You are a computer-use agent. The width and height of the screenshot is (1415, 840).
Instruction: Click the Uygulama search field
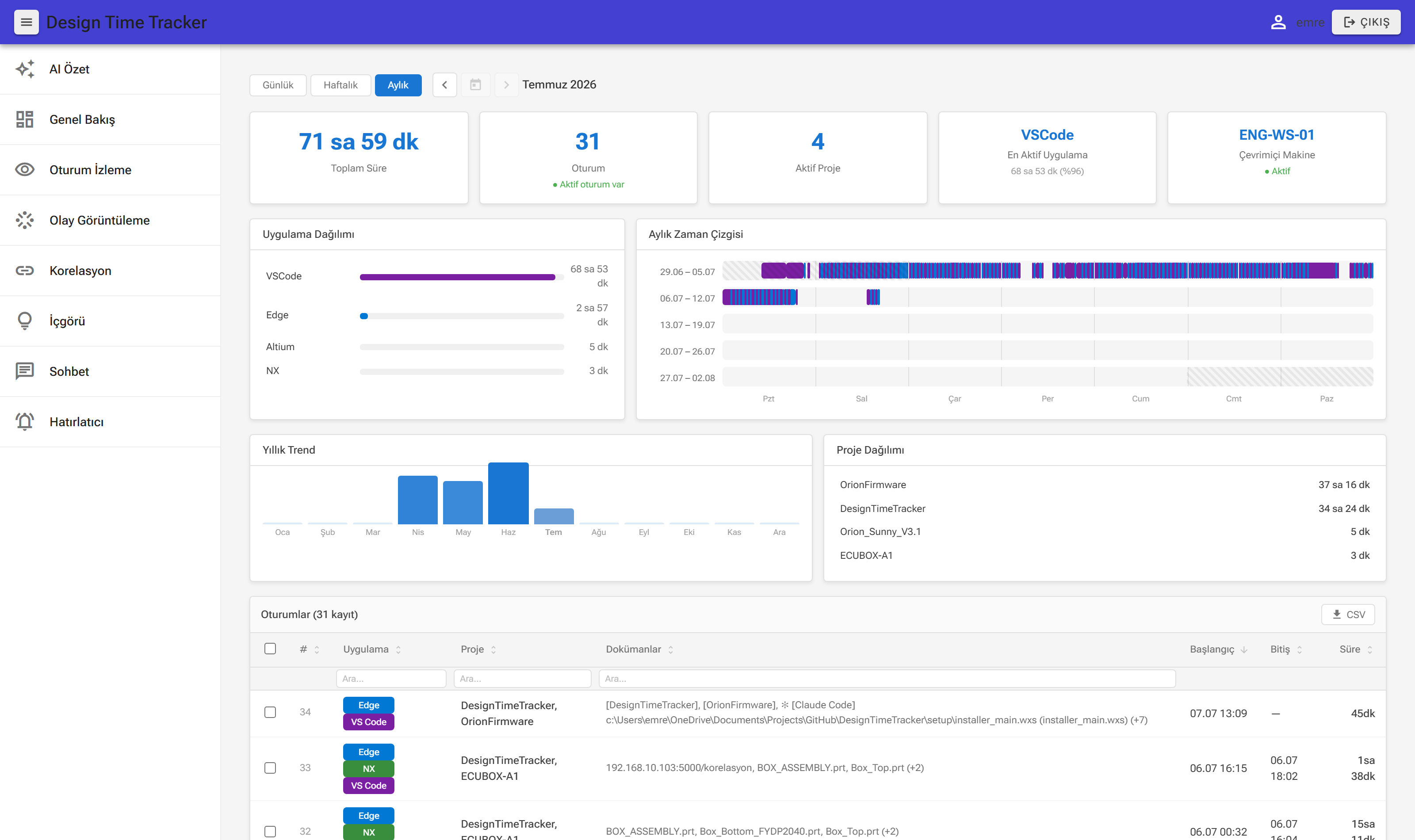pos(391,679)
